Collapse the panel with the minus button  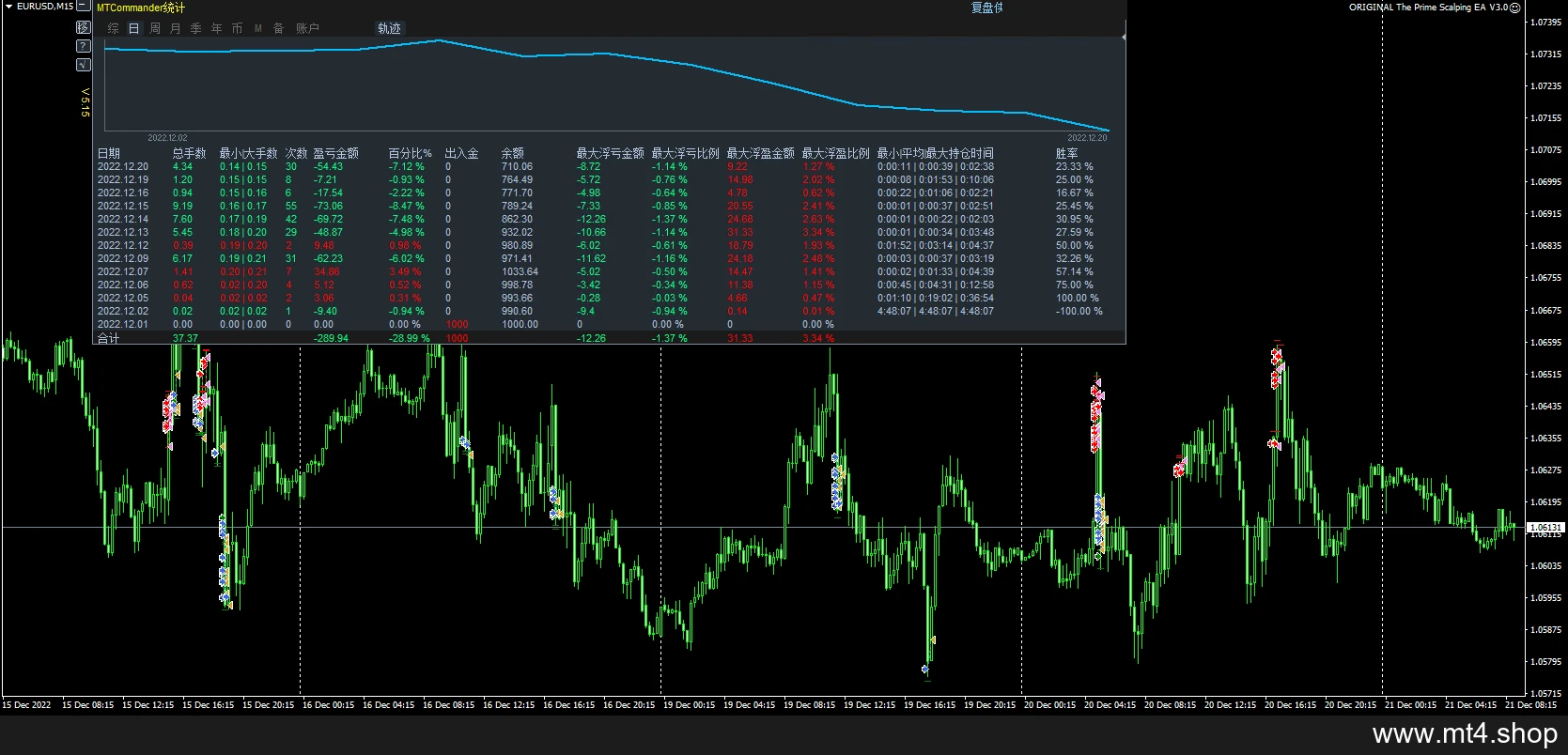[x=84, y=6]
